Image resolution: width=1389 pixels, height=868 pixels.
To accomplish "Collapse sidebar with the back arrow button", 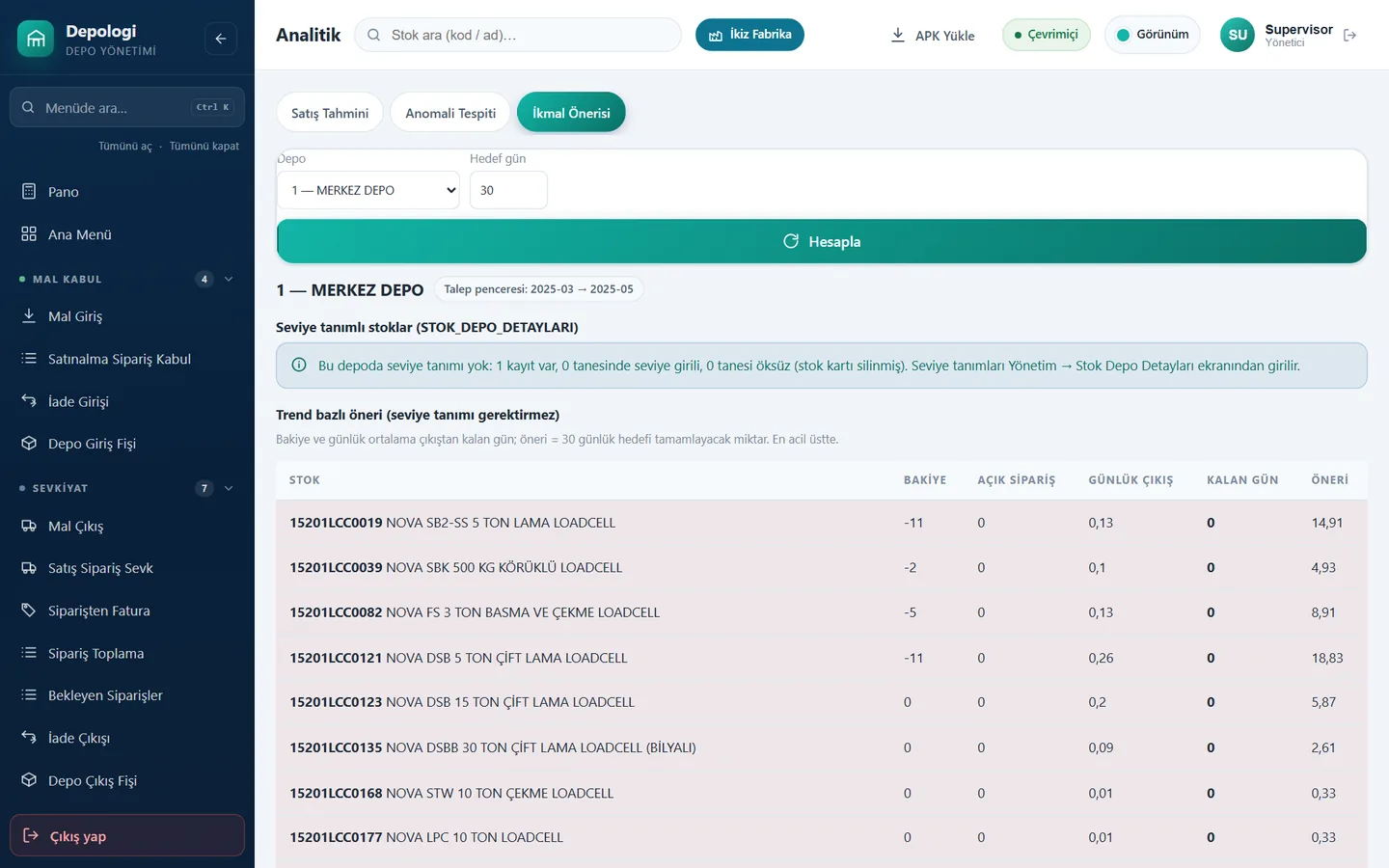I will [x=221, y=39].
